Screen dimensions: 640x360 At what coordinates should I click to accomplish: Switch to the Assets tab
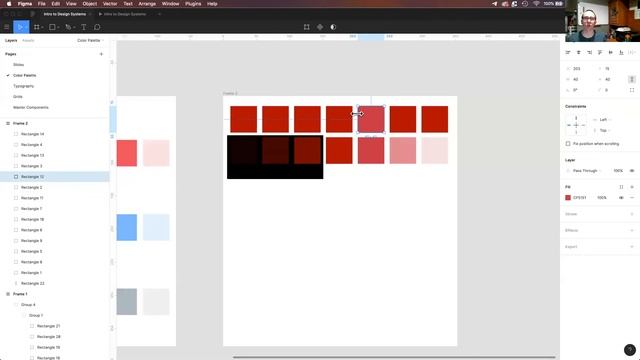point(28,40)
